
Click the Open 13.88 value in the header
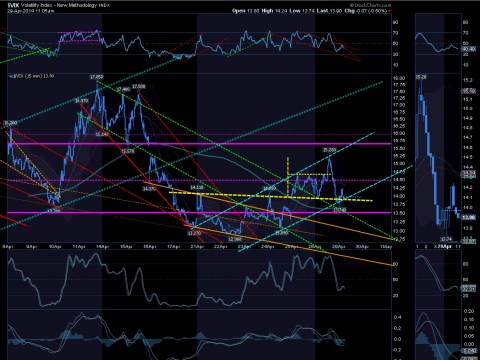pyautogui.click(x=246, y=11)
